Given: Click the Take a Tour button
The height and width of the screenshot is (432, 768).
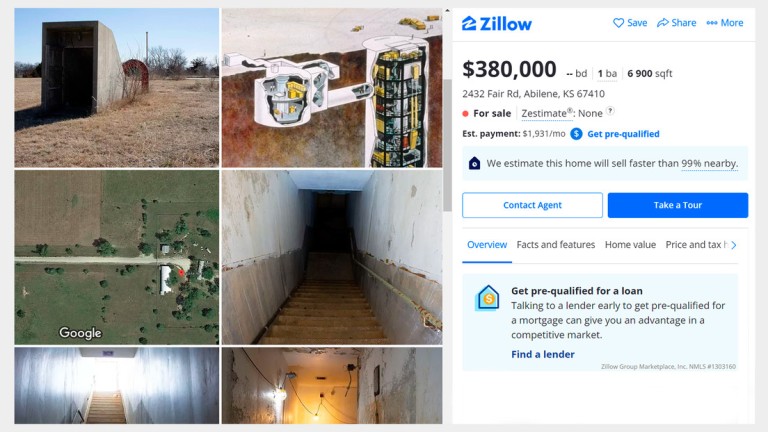Looking at the screenshot, I should point(678,205).
